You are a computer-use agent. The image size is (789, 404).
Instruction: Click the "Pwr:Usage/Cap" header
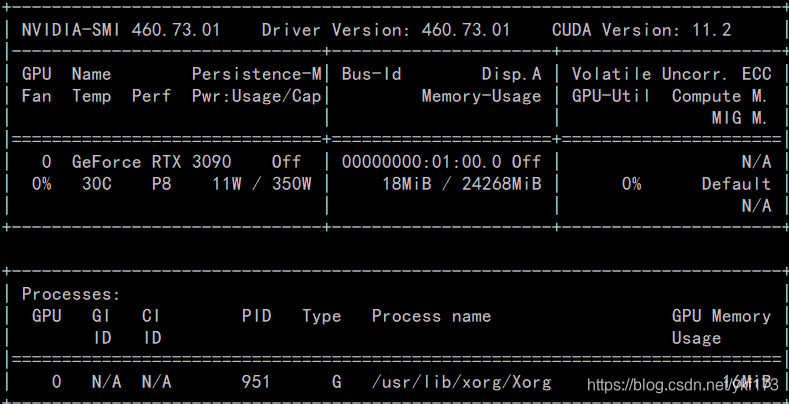tap(256, 96)
